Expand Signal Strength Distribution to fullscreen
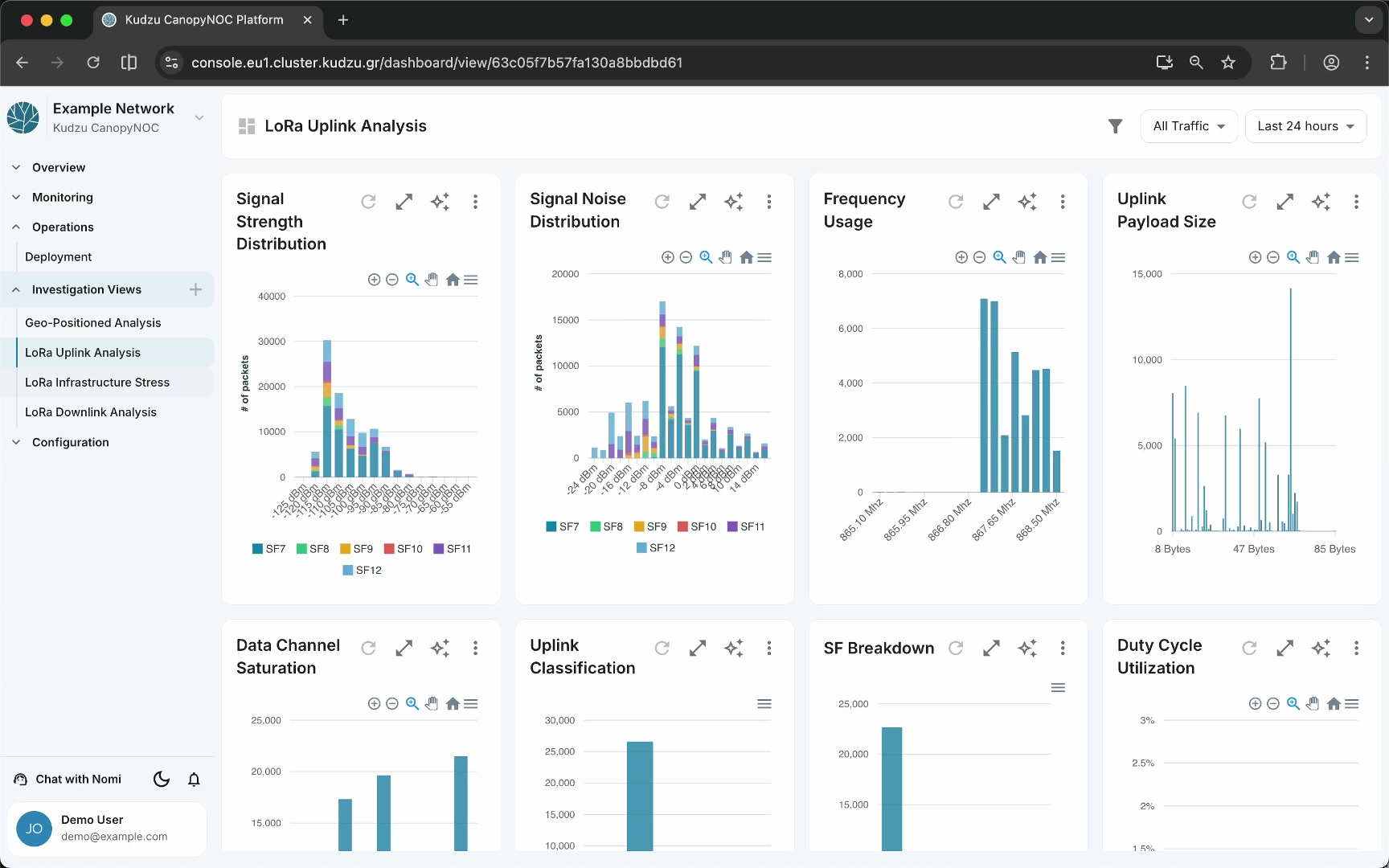The width and height of the screenshot is (1389, 868). coord(404,202)
